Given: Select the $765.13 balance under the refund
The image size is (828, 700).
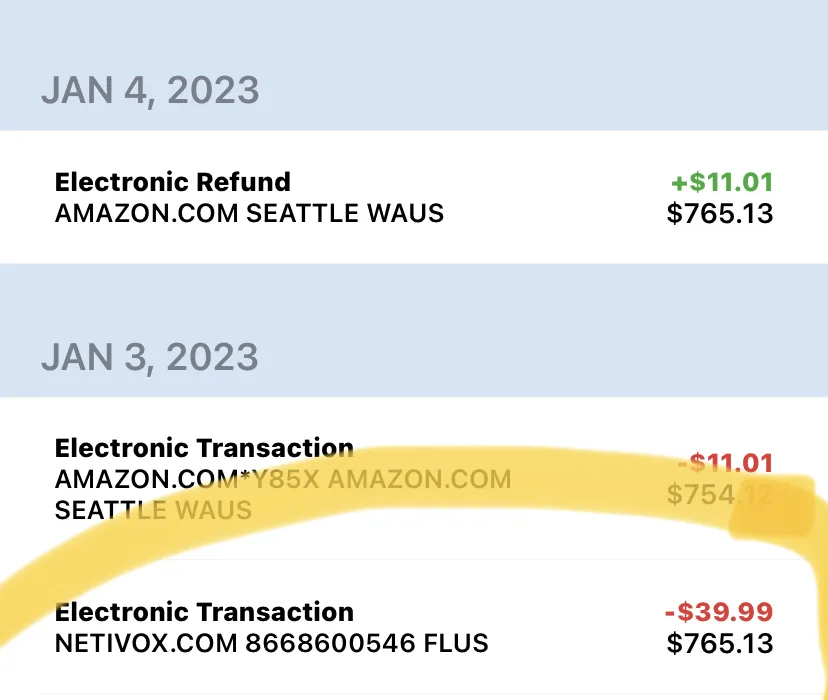Looking at the screenshot, I should click(720, 213).
